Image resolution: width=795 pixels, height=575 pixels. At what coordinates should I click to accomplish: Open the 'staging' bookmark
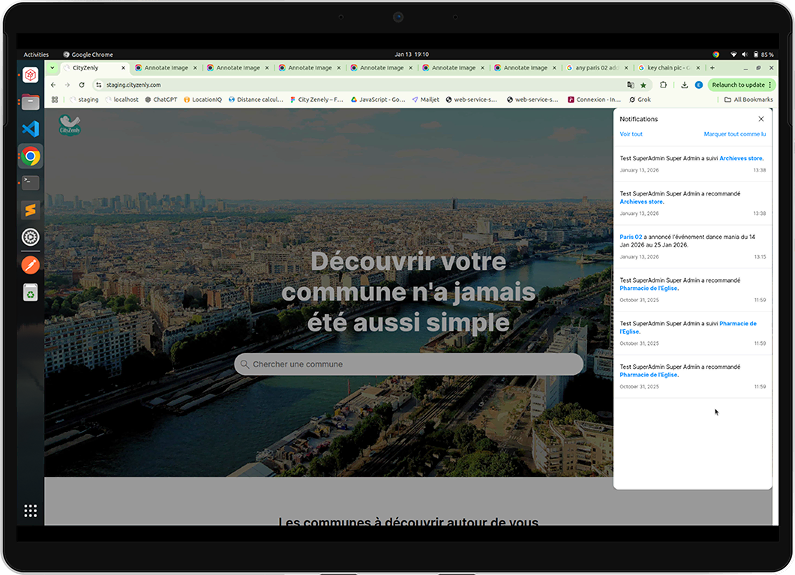point(84,100)
